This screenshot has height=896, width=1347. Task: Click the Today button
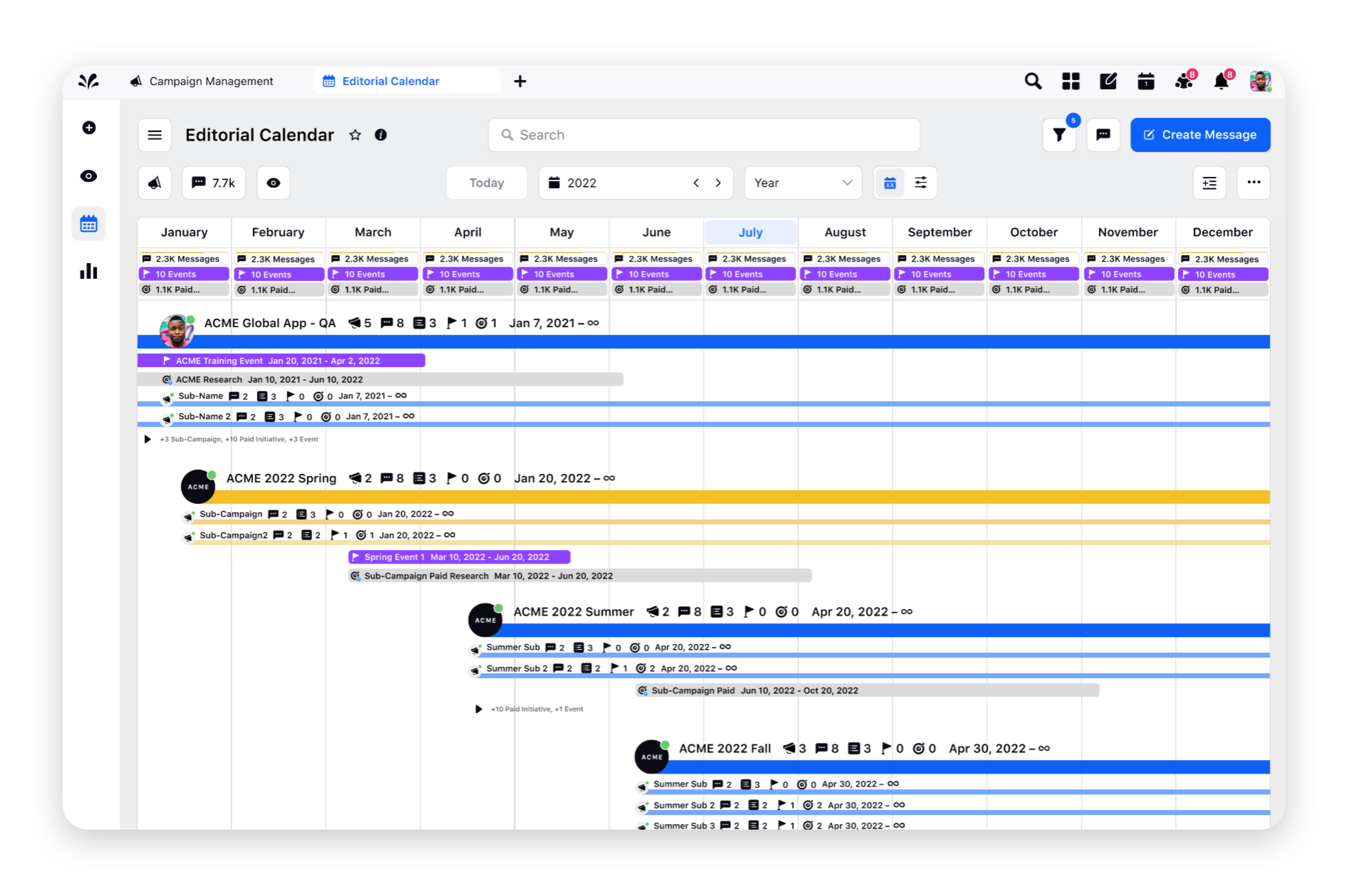coord(486,183)
